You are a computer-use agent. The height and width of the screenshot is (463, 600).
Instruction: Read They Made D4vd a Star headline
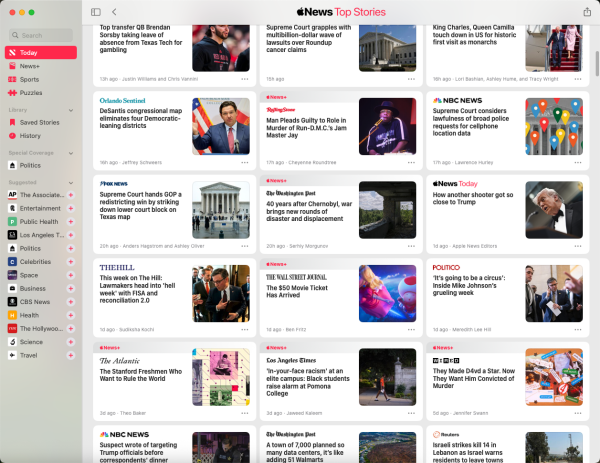pyautogui.click(x=474, y=378)
